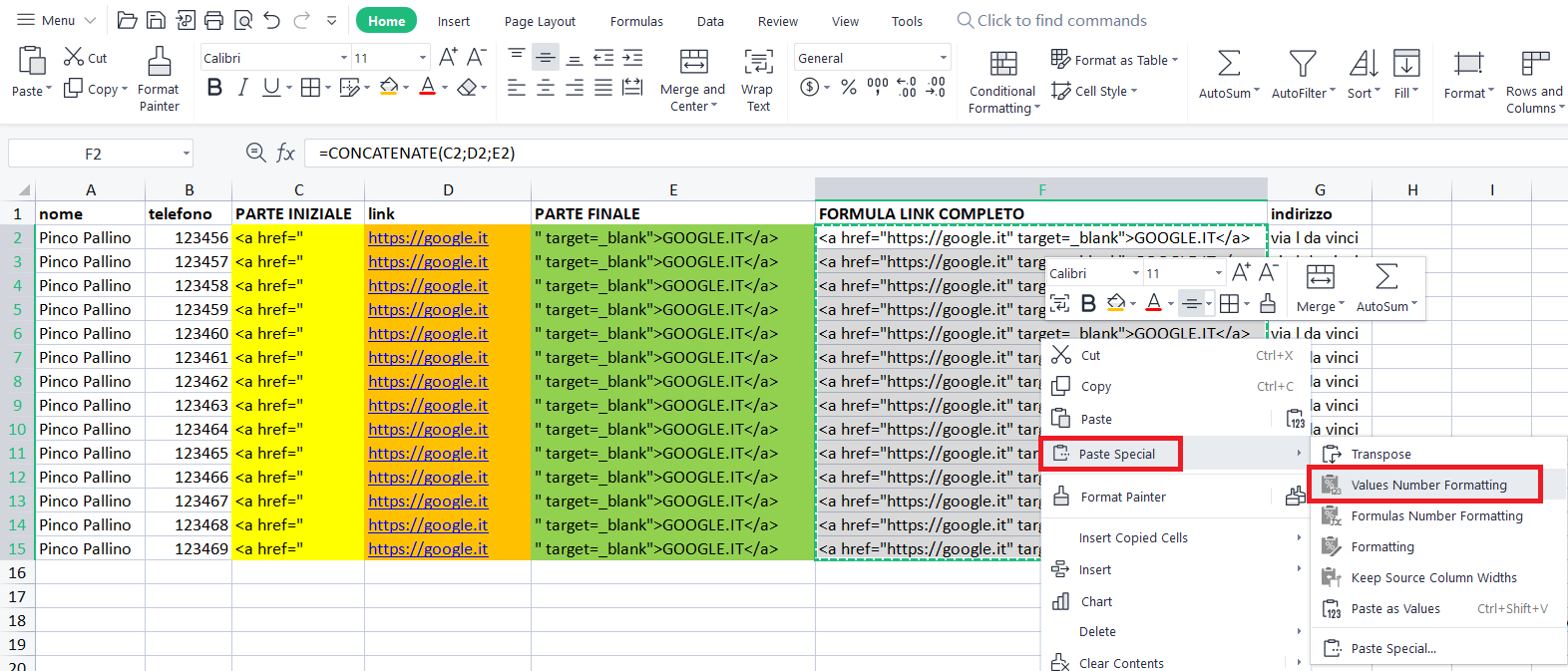Choose Paste as Values in the submenu
Image resolution: width=1568 pixels, height=671 pixels.
click(x=1394, y=608)
